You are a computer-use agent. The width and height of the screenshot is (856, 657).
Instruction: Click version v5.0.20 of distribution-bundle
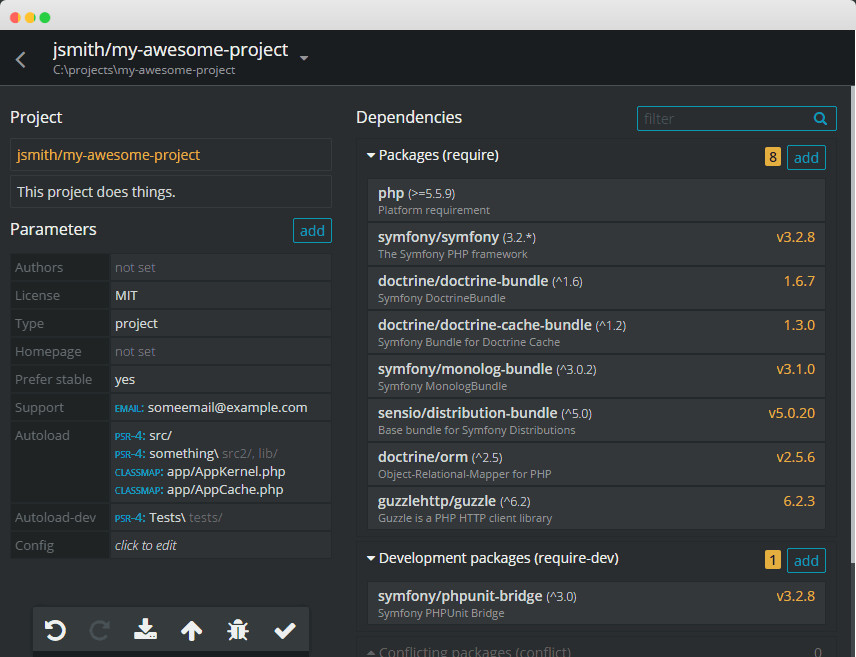click(x=792, y=413)
